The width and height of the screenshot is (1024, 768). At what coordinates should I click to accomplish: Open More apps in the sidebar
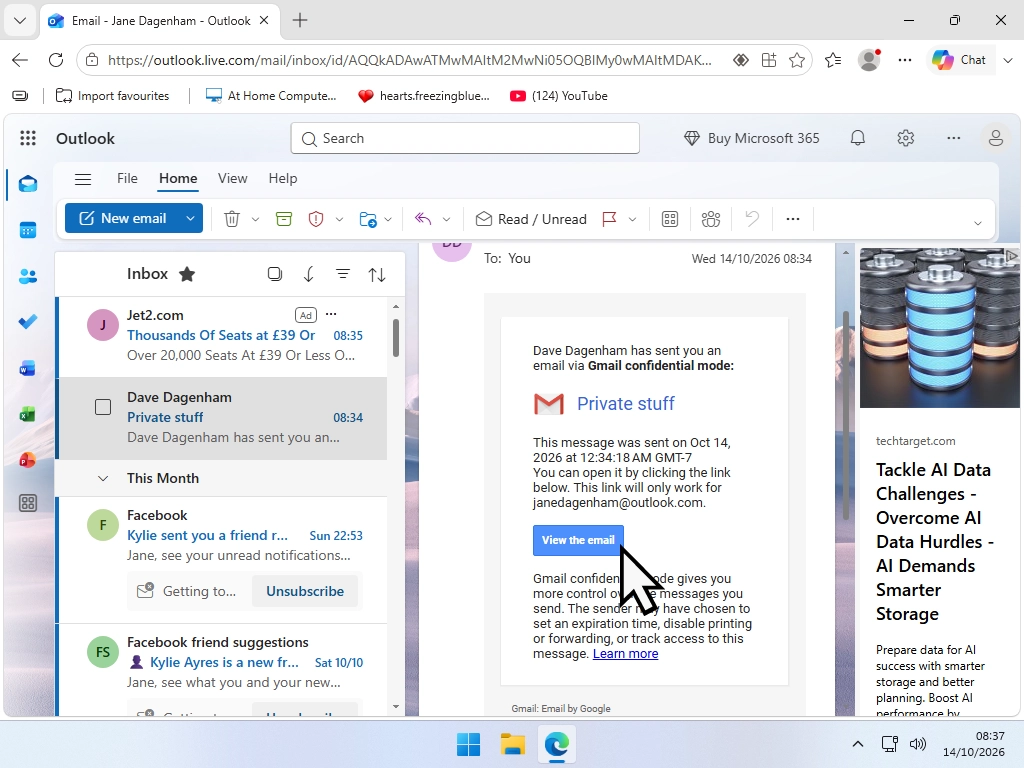point(27,504)
